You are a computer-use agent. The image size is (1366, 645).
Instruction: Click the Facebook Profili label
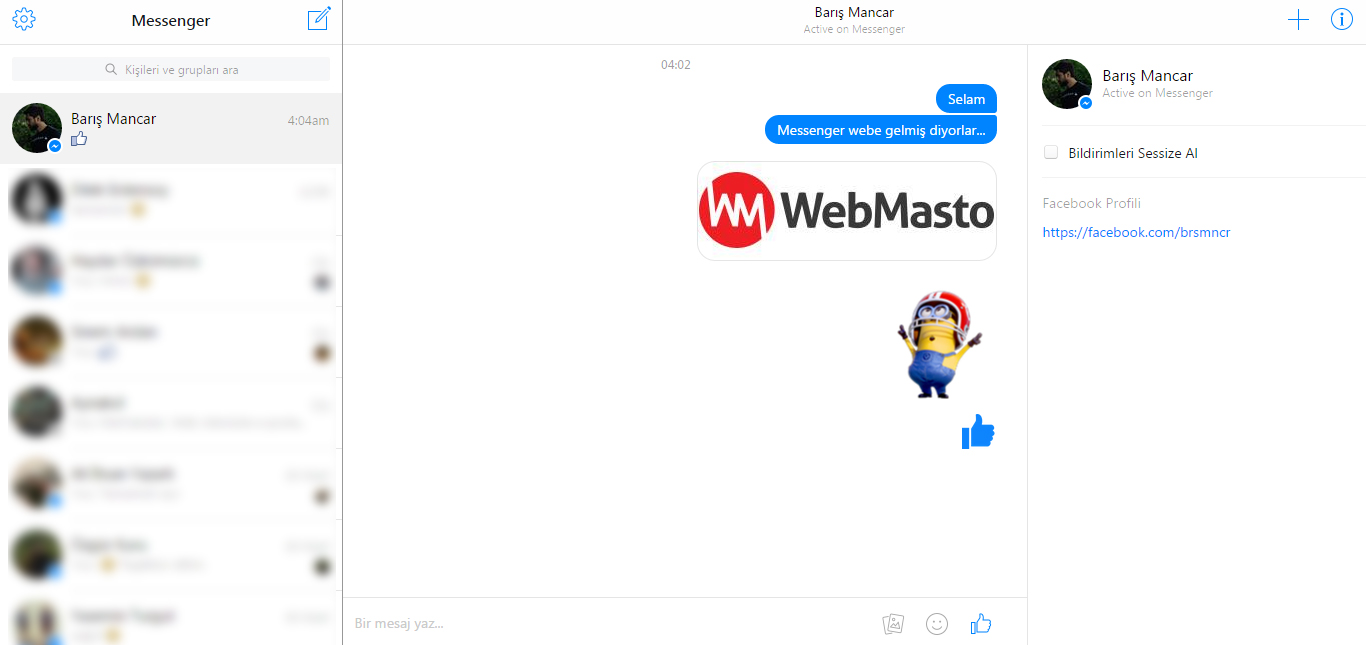pos(1091,203)
